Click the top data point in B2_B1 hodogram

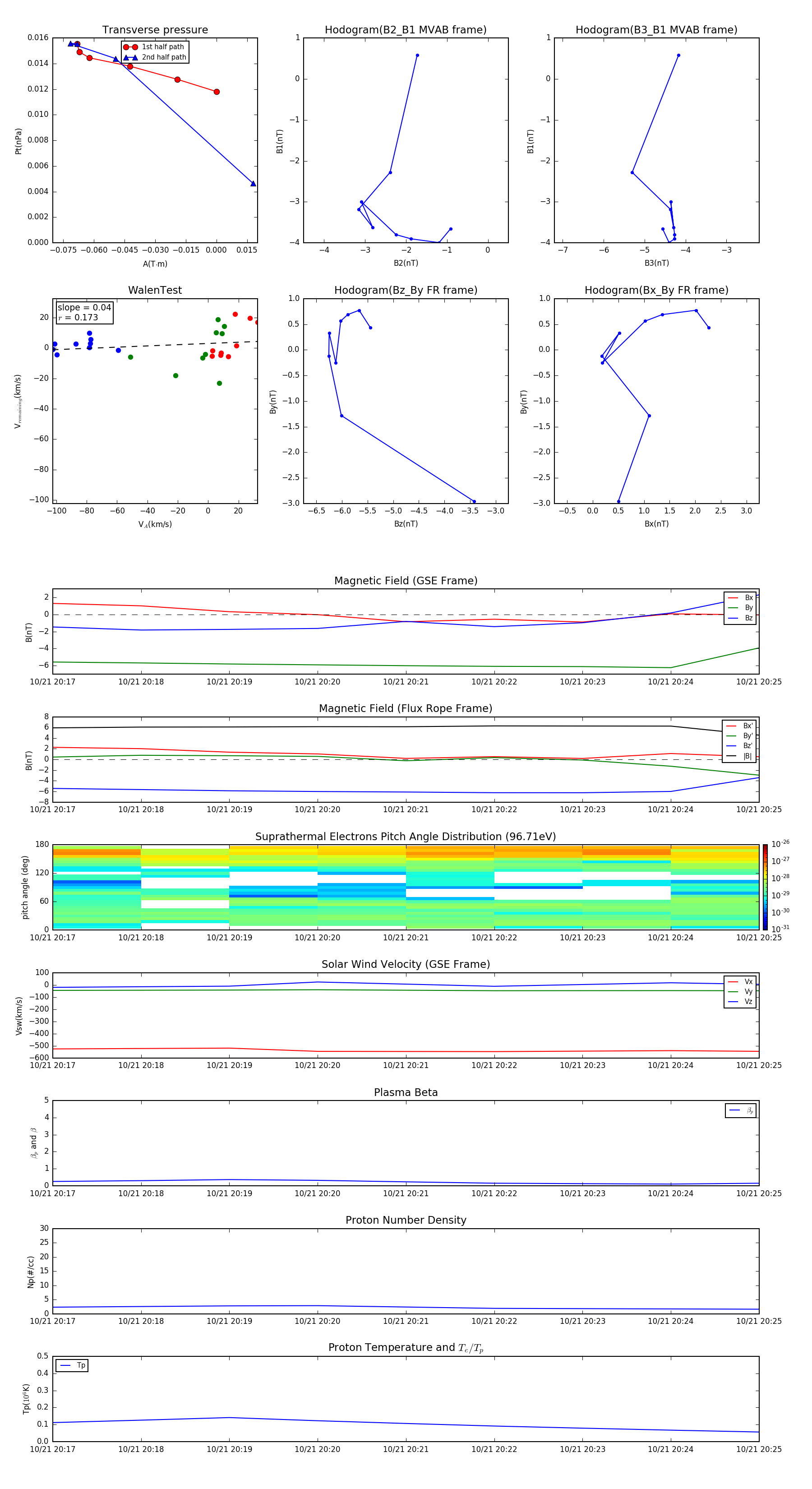[x=417, y=55]
